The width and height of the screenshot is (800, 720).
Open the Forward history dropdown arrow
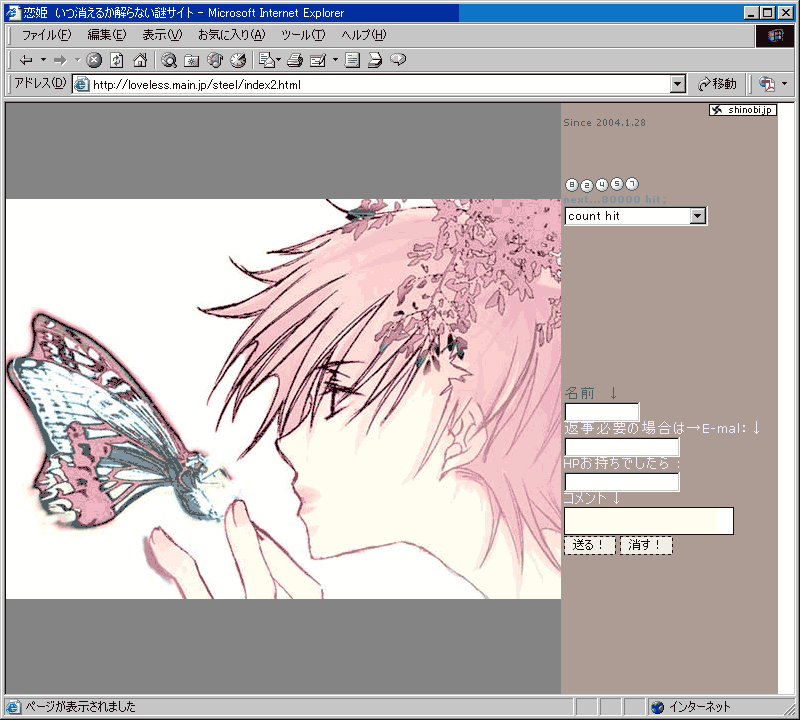[x=78, y=60]
